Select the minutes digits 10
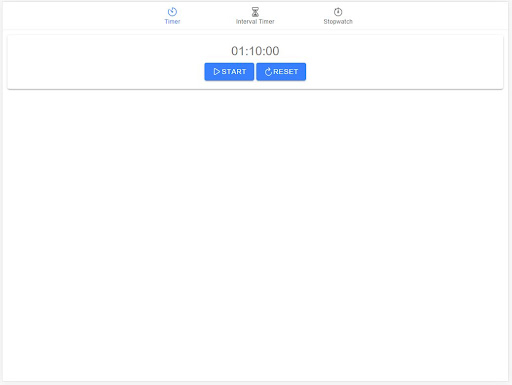This screenshot has height=385, width=512. pos(255,51)
